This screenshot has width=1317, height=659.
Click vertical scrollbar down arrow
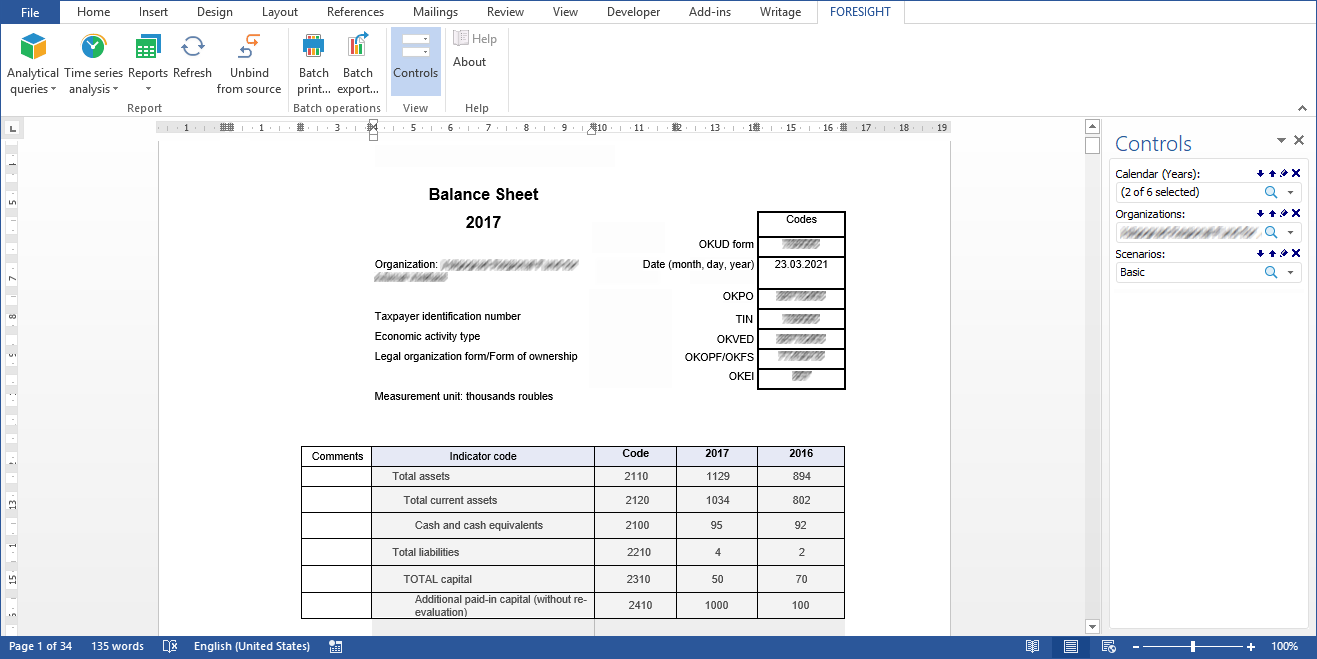click(1093, 627)
